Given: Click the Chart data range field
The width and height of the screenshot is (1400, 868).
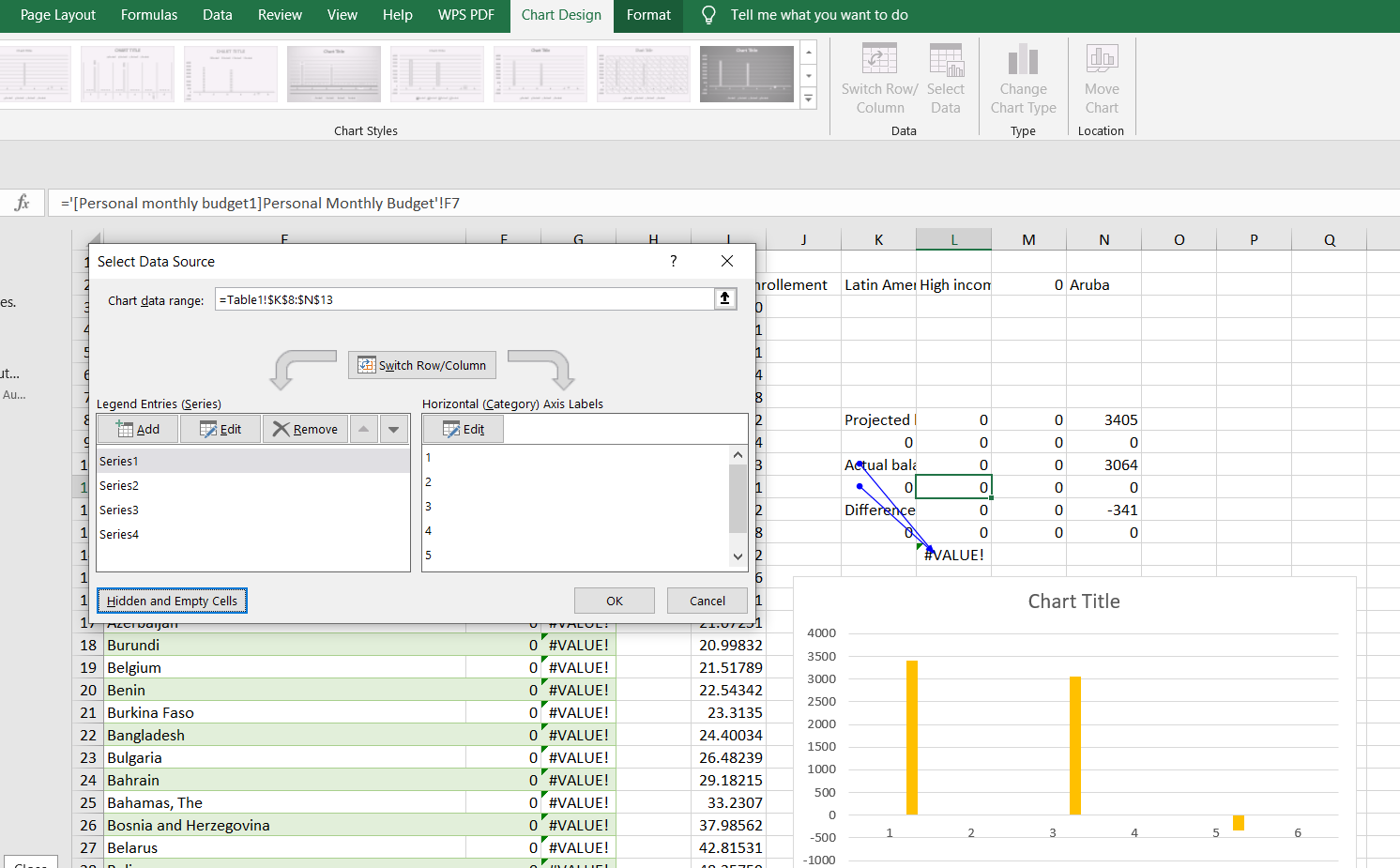Looking at the screenshot, I should coord(464,299).
